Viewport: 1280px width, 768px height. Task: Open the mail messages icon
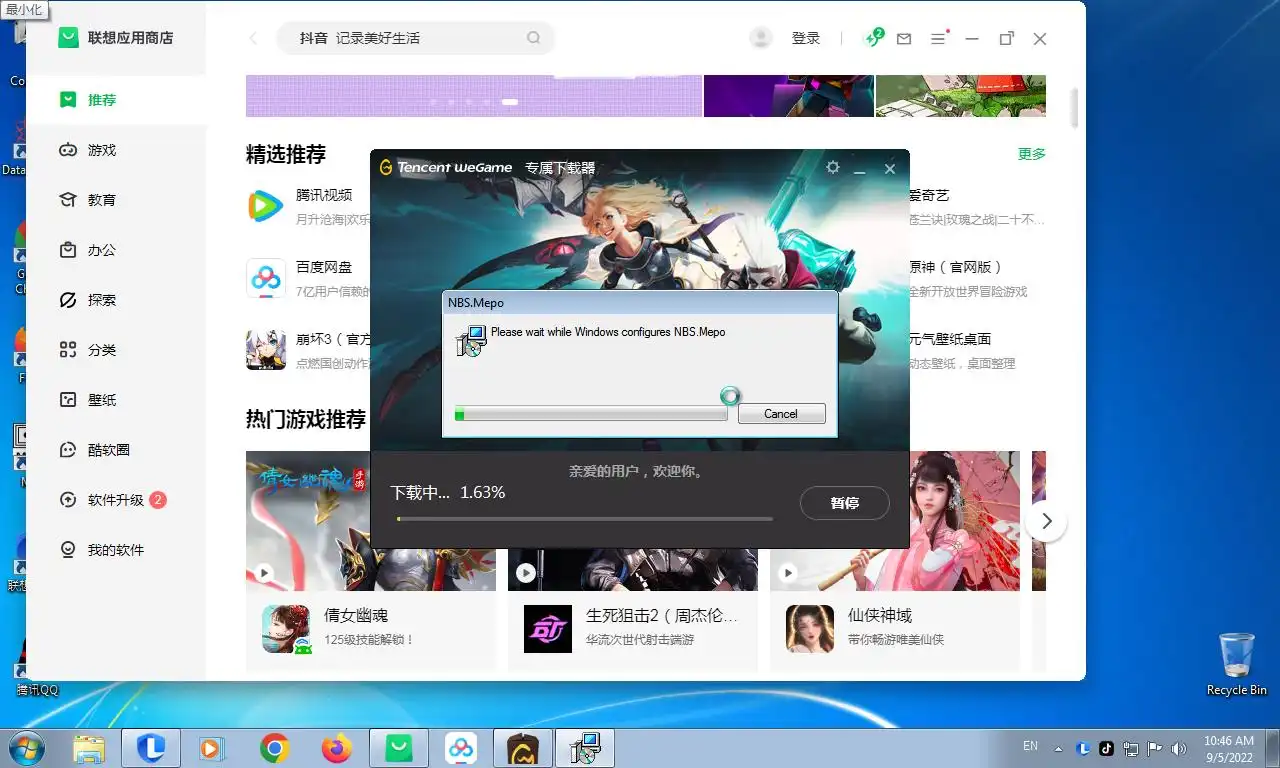click(904, 39)
